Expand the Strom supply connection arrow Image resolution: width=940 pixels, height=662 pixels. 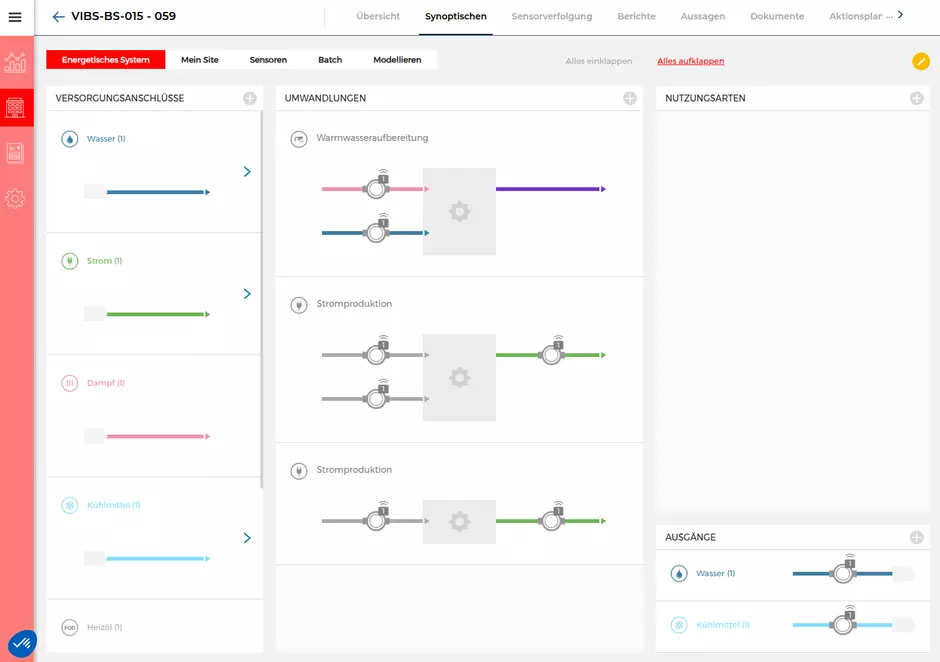247,294
